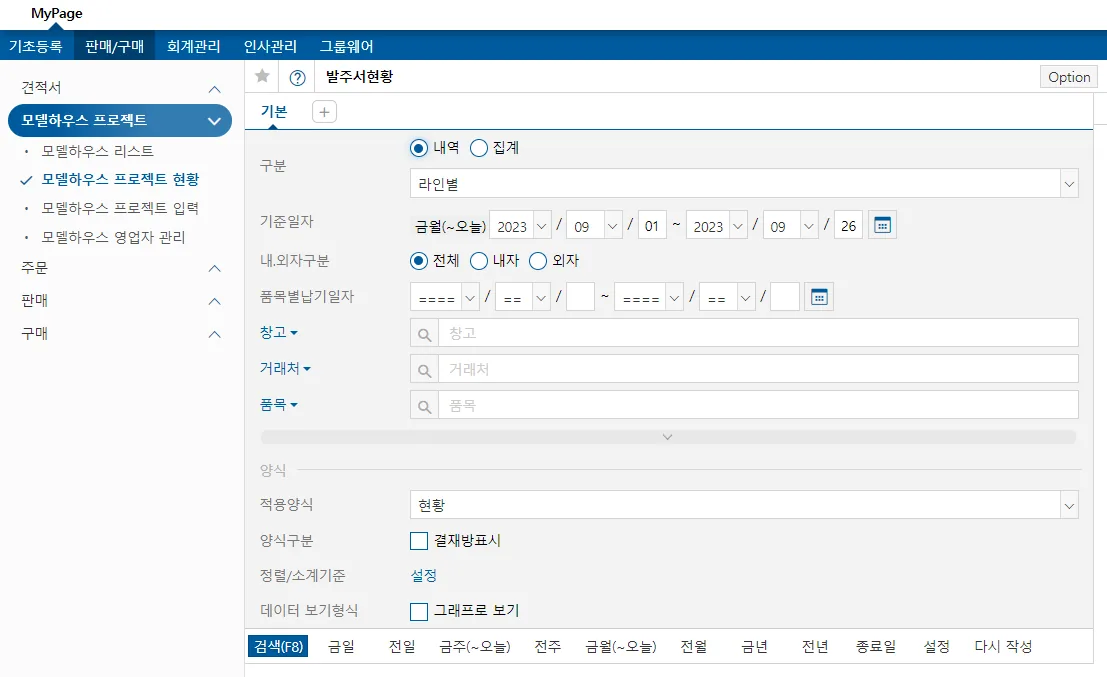The image size is (1107, 677).
Task: Click the 거래처 search magnifier icon
Action: [424, 370]
